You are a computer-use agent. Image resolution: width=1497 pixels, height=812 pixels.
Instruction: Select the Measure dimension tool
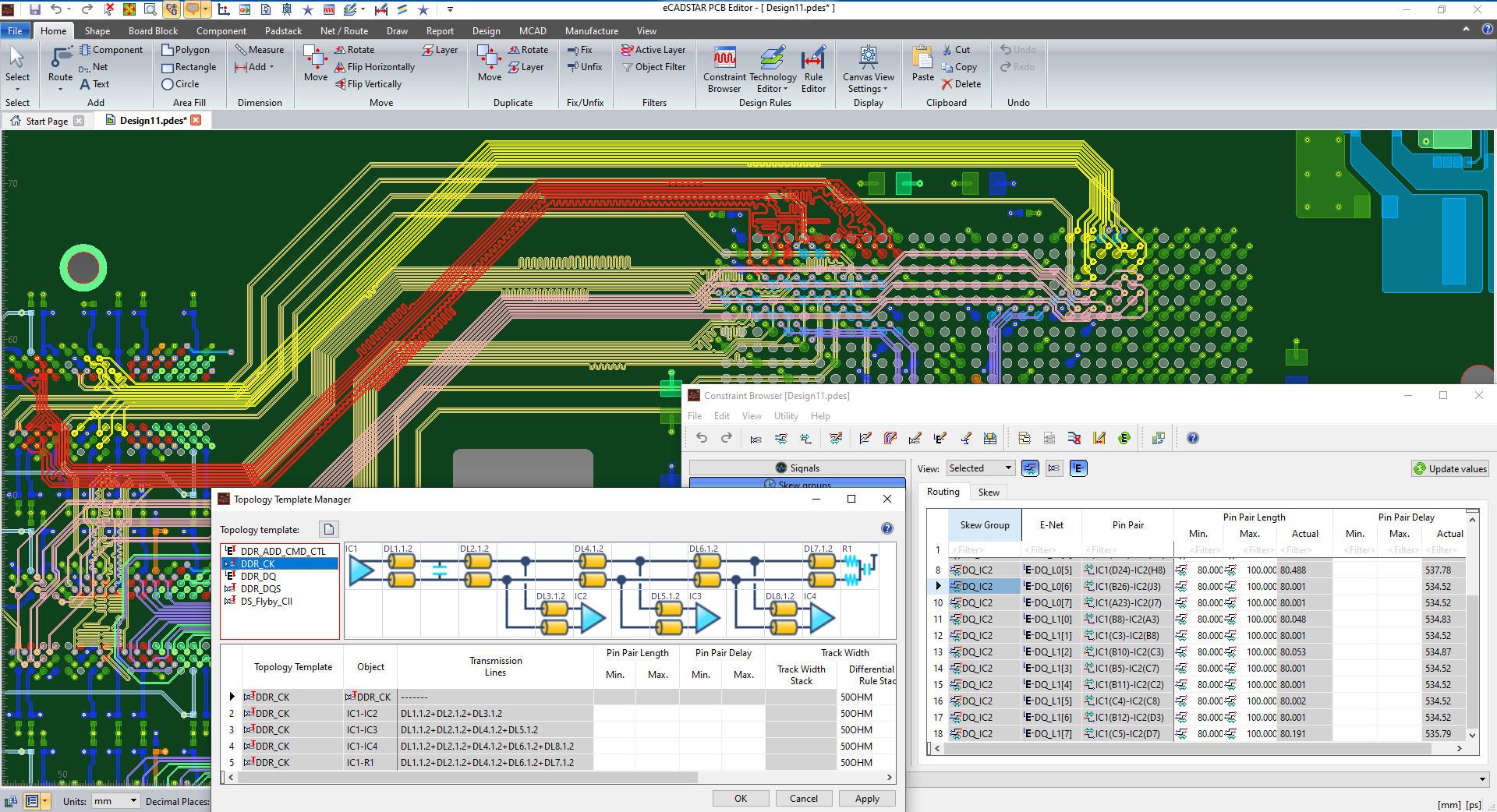coord(260,50)
